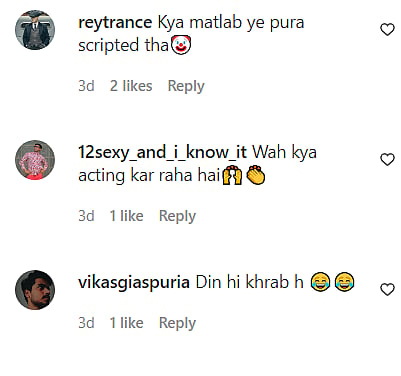
Task: Reply to vikasgiaspuria's comment
Action: point(177,323)
